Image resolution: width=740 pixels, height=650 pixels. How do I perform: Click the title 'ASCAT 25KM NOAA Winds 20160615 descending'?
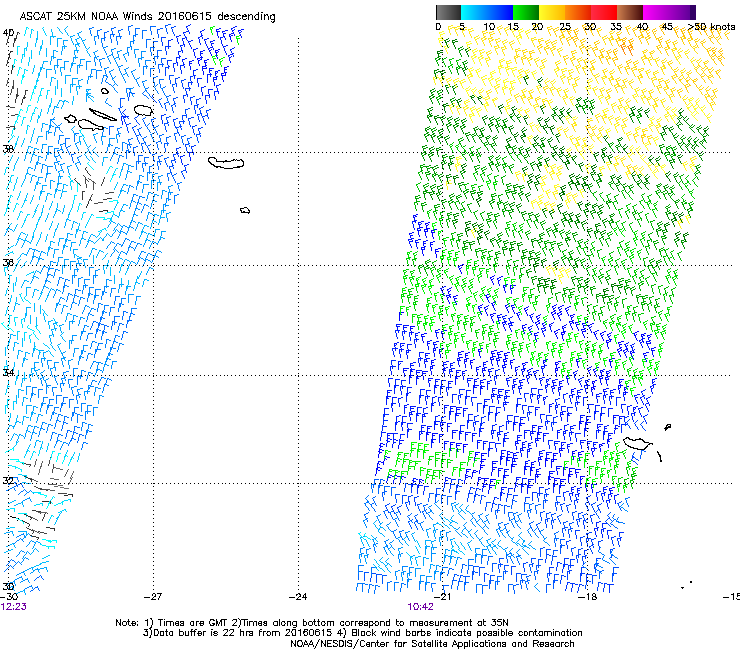[x=147, y=17]
